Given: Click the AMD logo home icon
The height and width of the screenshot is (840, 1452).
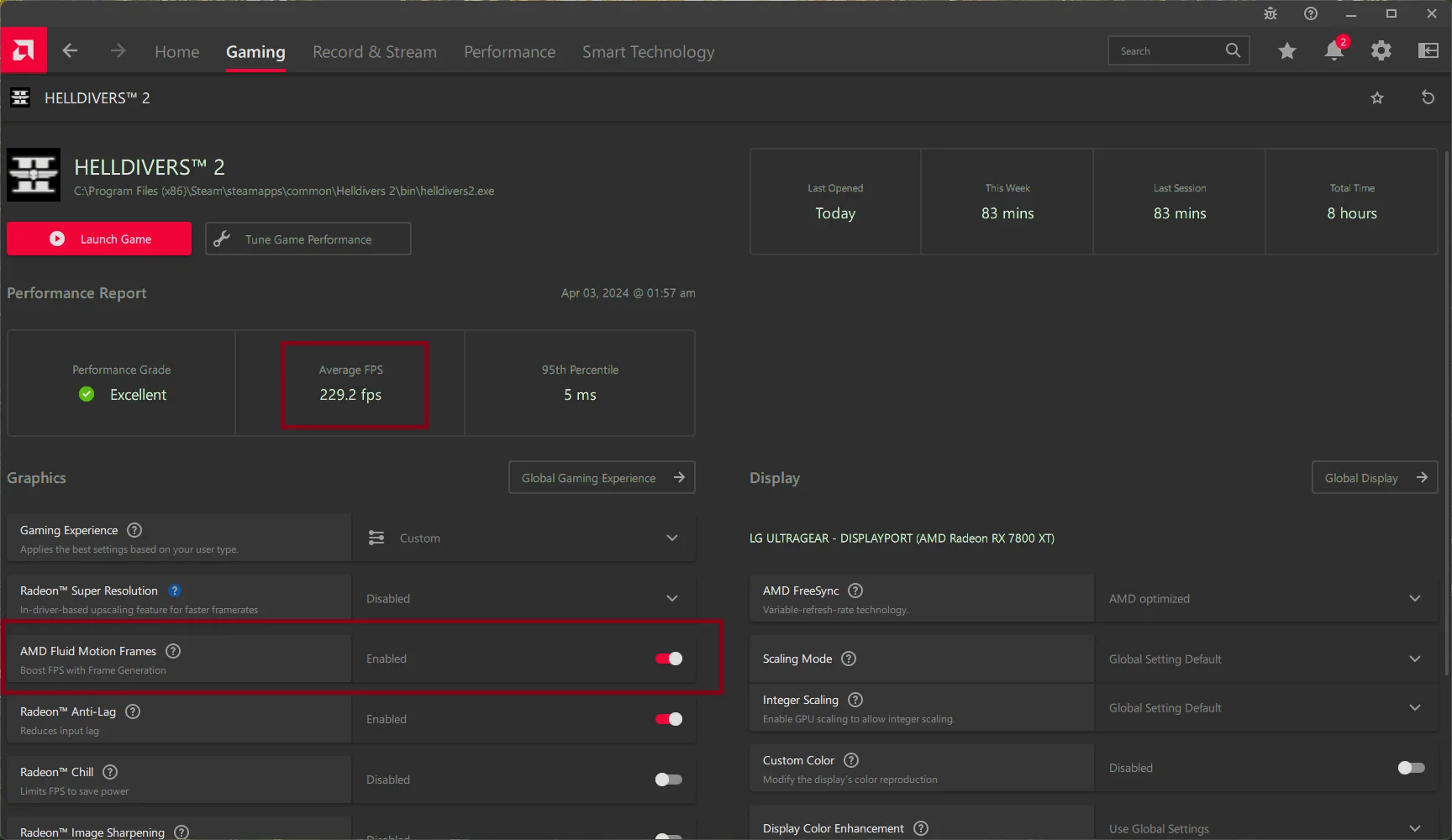Looking at the screenshot, I should [24, 50].
